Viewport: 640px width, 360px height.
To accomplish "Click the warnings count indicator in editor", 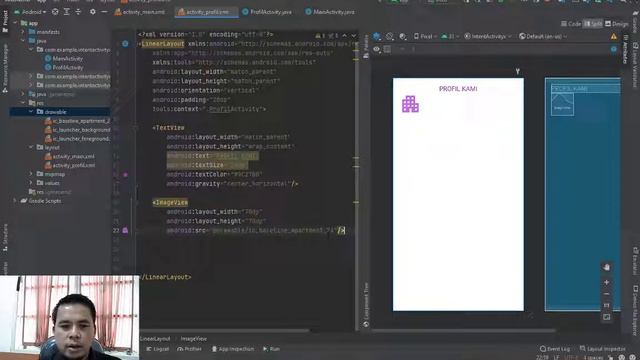I will (x=321, y=36).
